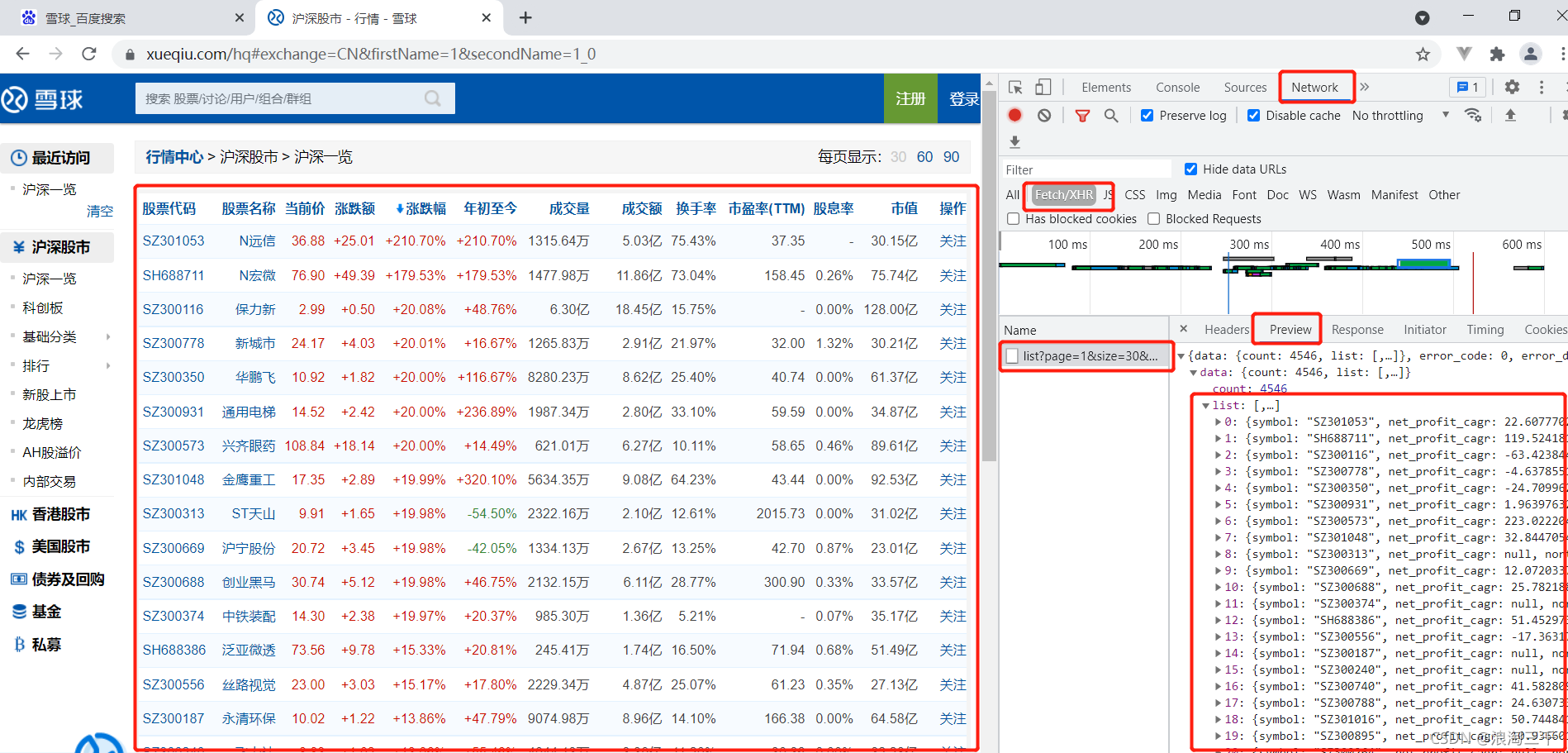
Task: Reload the page
Action: pos(89,54)
